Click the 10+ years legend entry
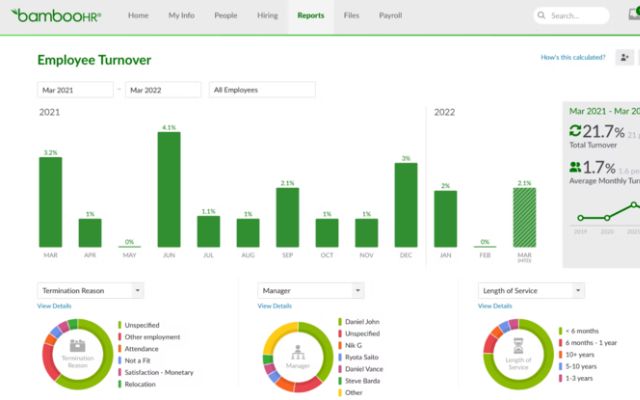The width and height of the screenshot is (640, 400). (577, 355)
